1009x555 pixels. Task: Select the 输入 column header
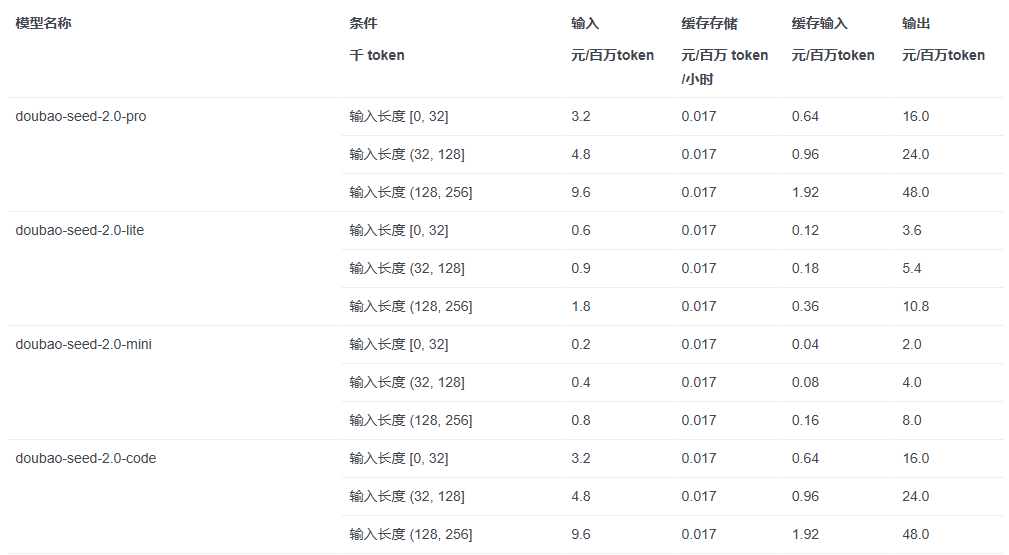[x=585, y=23]
